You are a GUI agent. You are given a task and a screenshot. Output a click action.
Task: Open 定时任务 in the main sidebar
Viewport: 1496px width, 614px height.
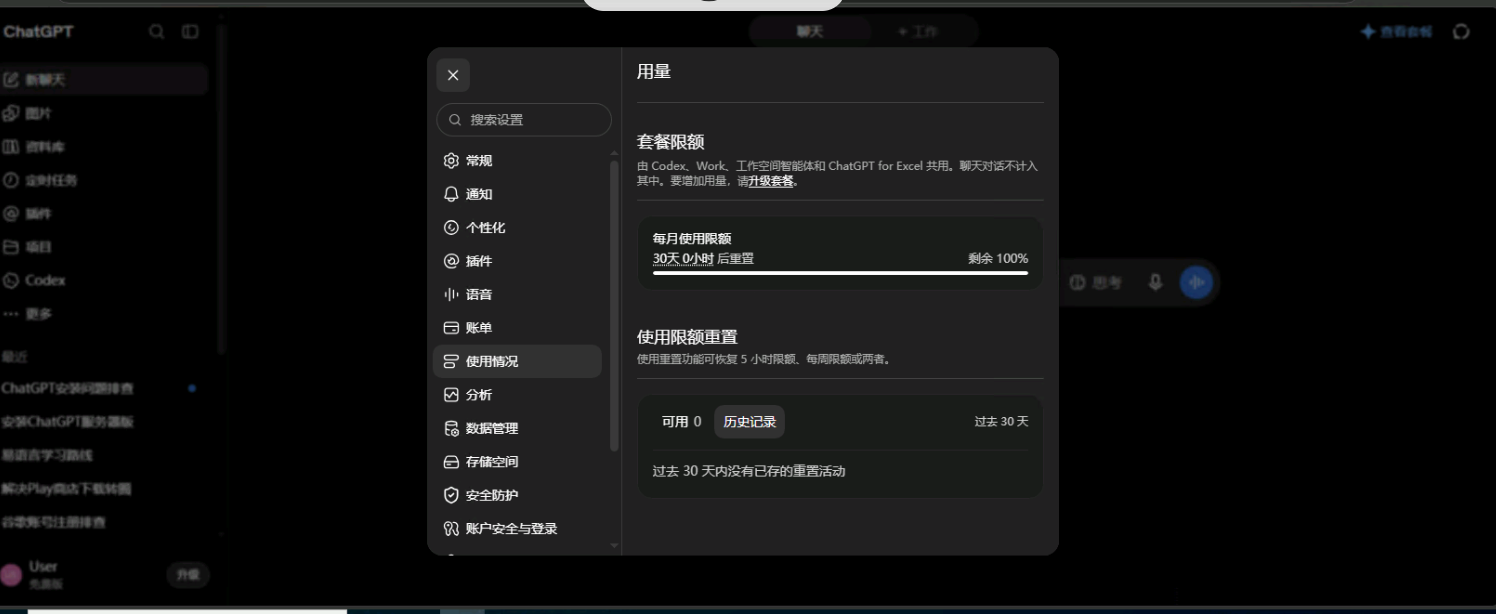click(104, 181)
